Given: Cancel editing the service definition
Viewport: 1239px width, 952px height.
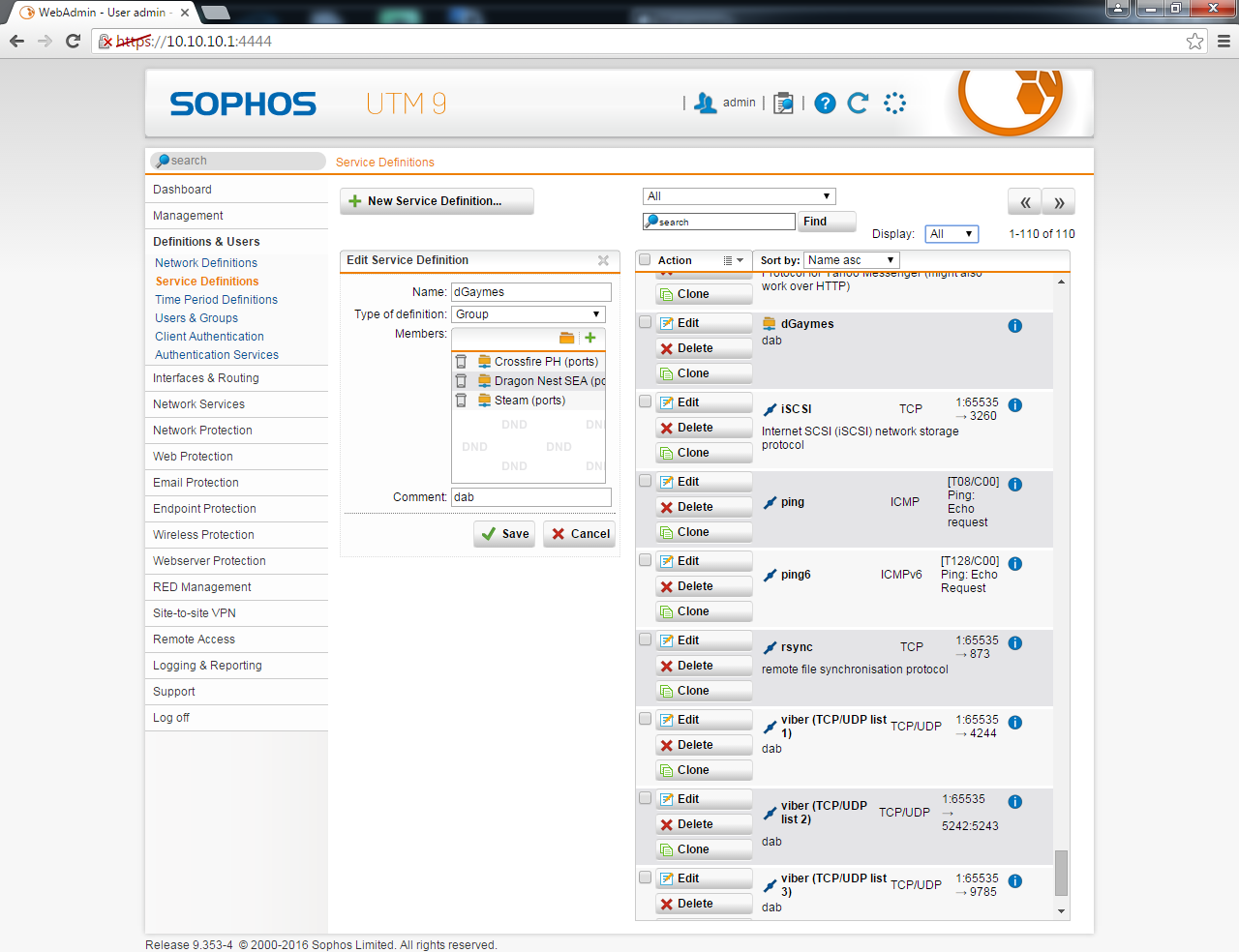Looking at the screenshot, I should tap(580, 534).
